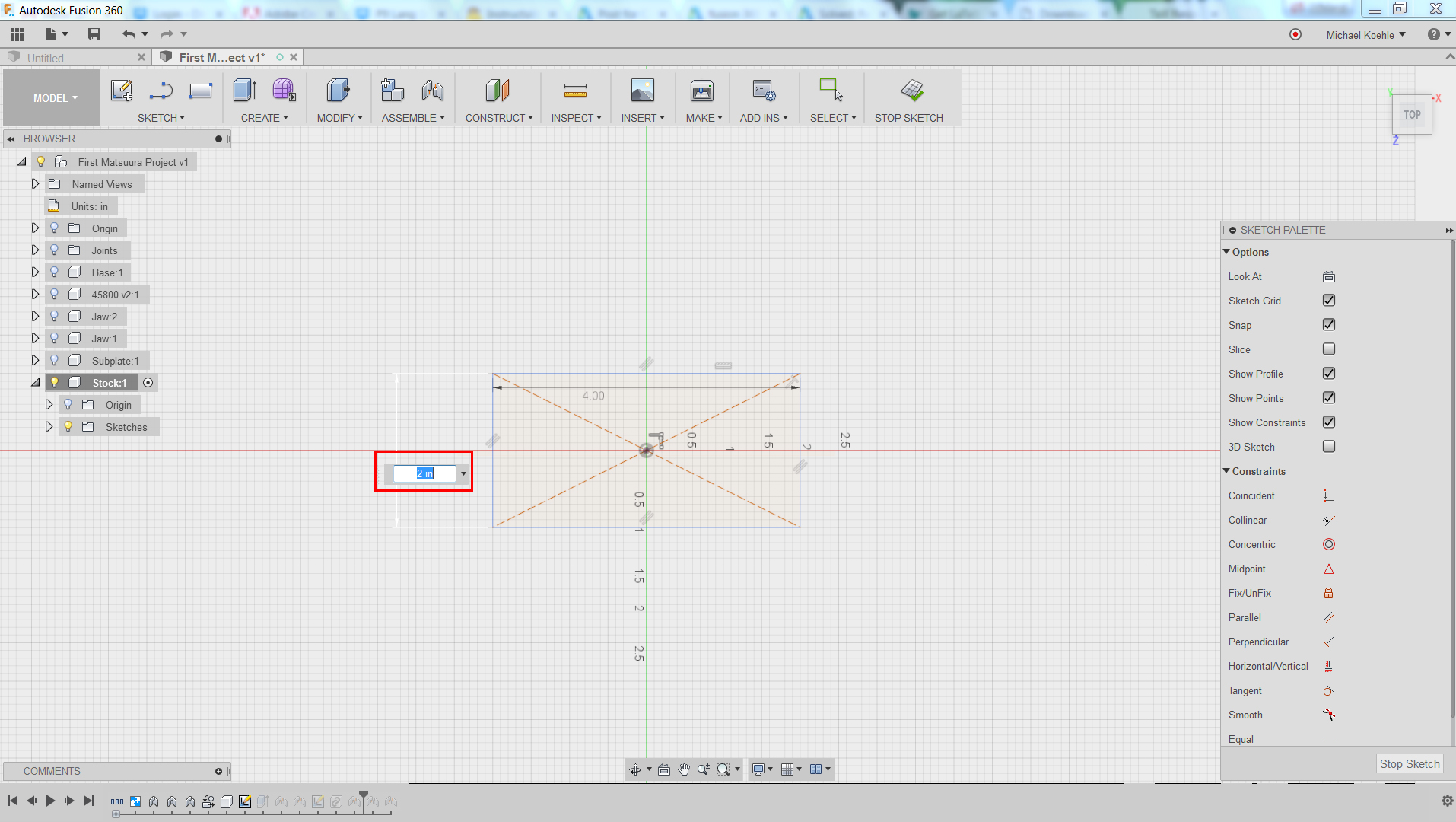This screenshot has height=822, width=1456.
Task: Enable the Slice checkbox
Action: click(1329, 349)
